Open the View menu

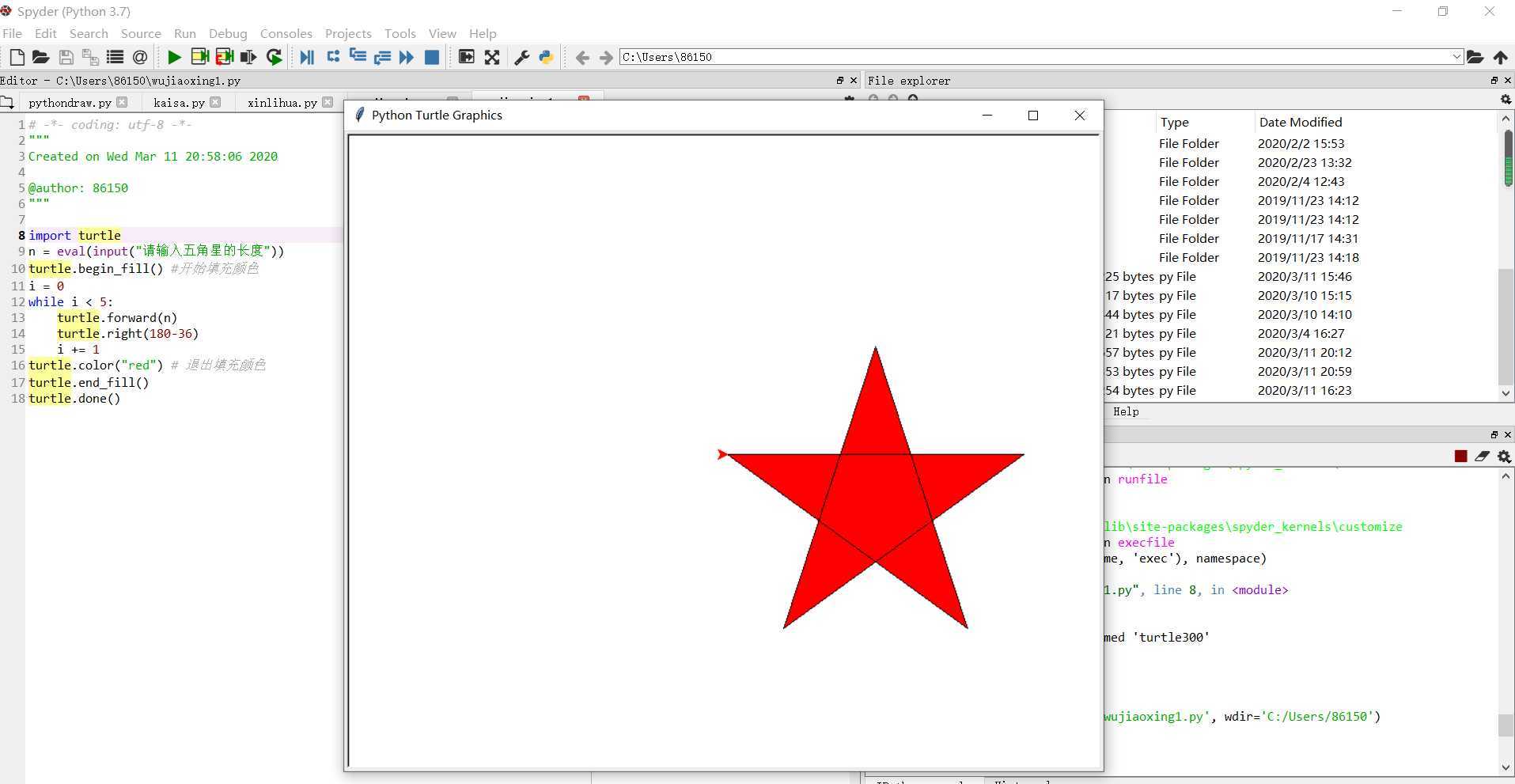(x=442, y=33)
